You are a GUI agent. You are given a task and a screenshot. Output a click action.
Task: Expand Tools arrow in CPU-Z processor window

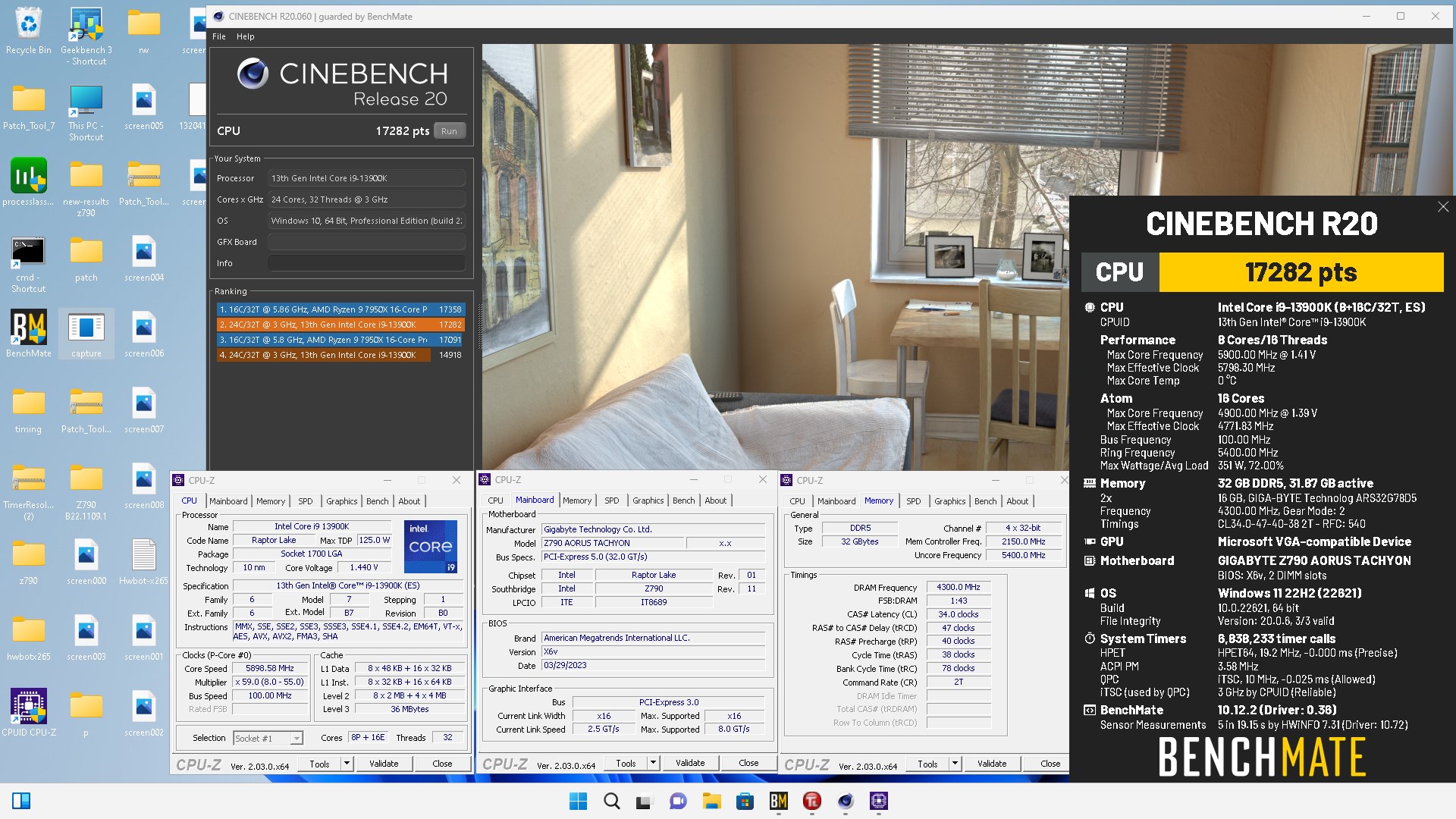coord(347,764)
